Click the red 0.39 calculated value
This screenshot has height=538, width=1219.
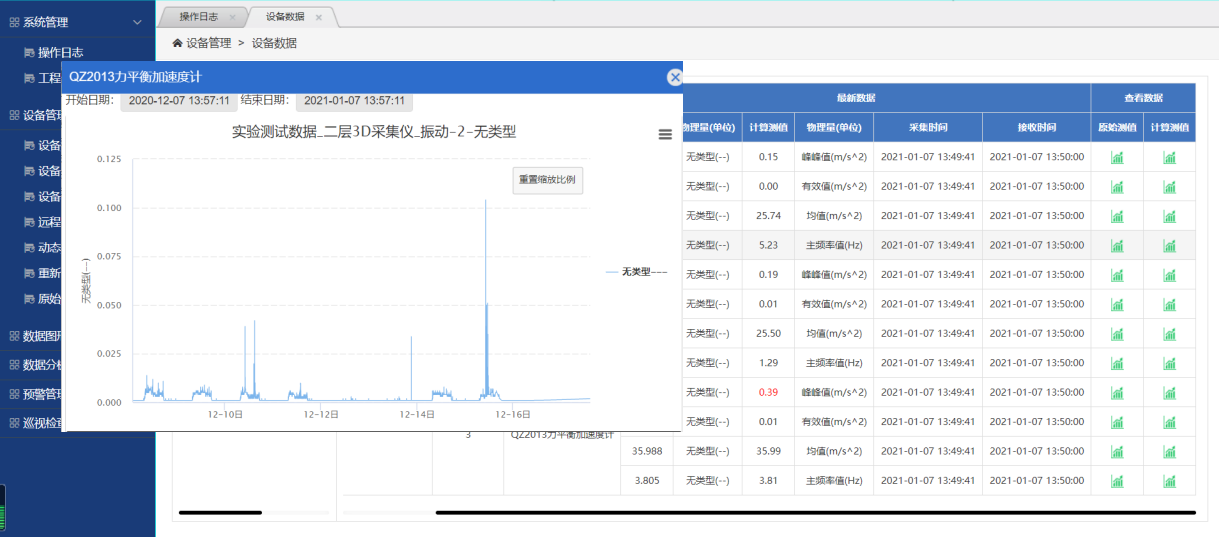click(x=768, y=393)
